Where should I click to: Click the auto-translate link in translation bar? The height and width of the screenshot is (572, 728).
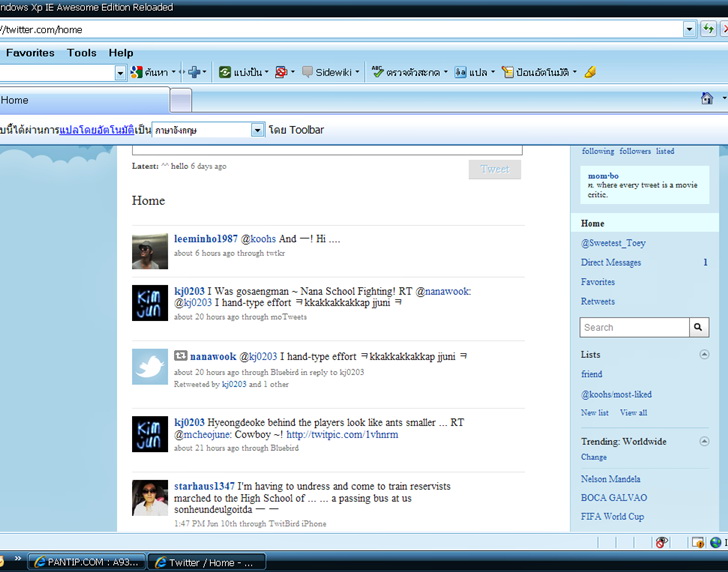[97, 130]
